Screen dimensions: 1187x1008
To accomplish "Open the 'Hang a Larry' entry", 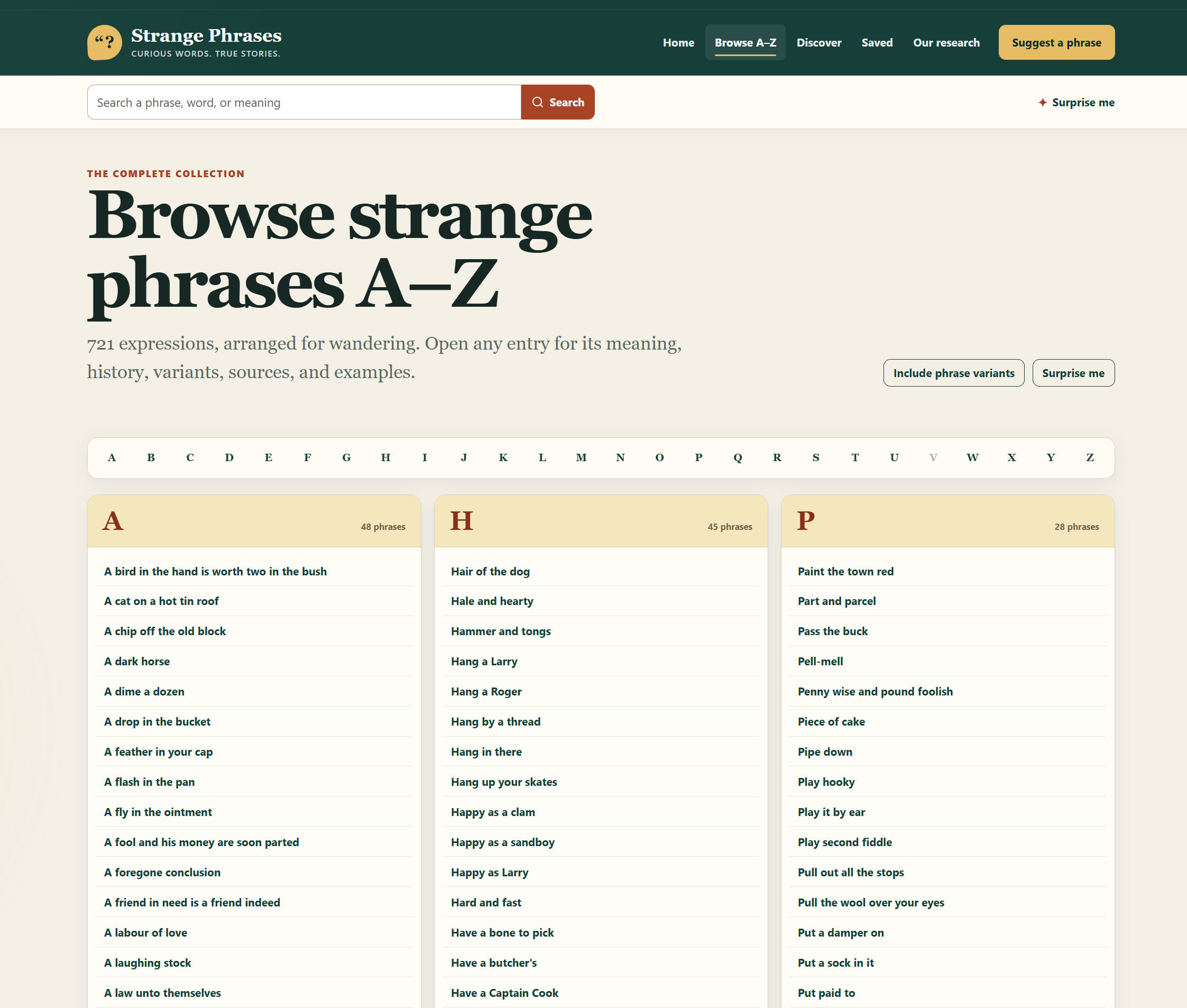I will coord(601,661).
